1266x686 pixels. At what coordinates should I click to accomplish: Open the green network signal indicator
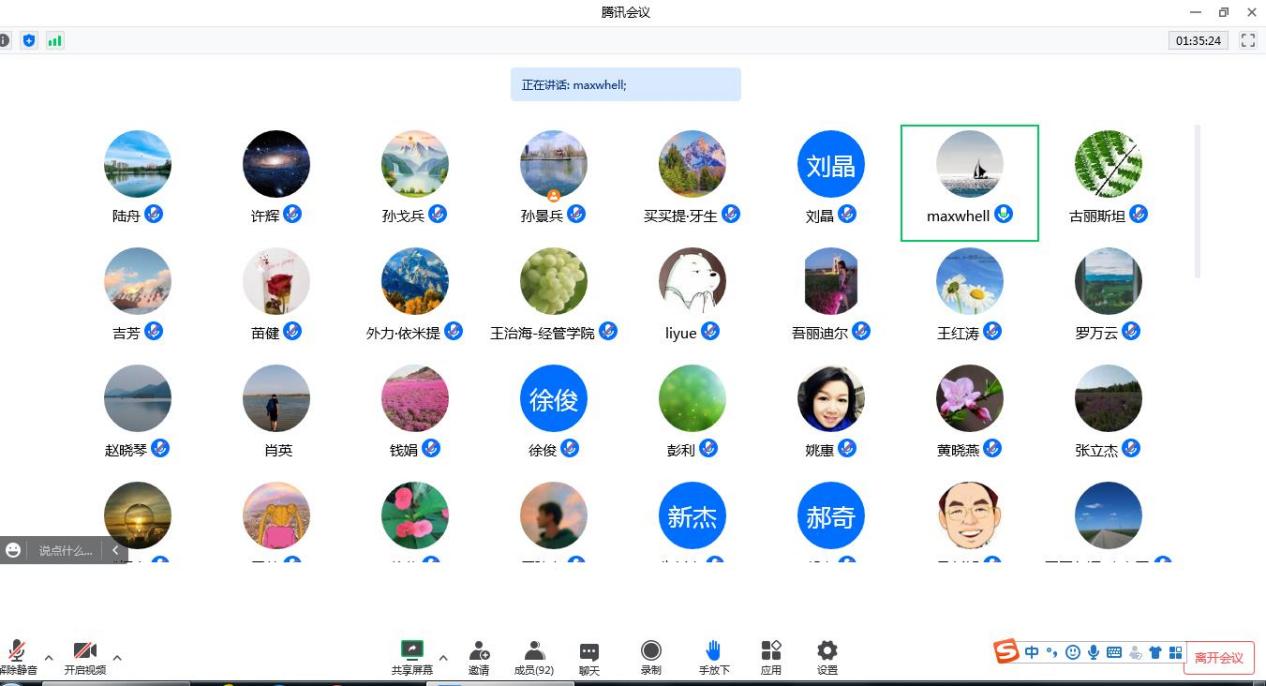55,41
